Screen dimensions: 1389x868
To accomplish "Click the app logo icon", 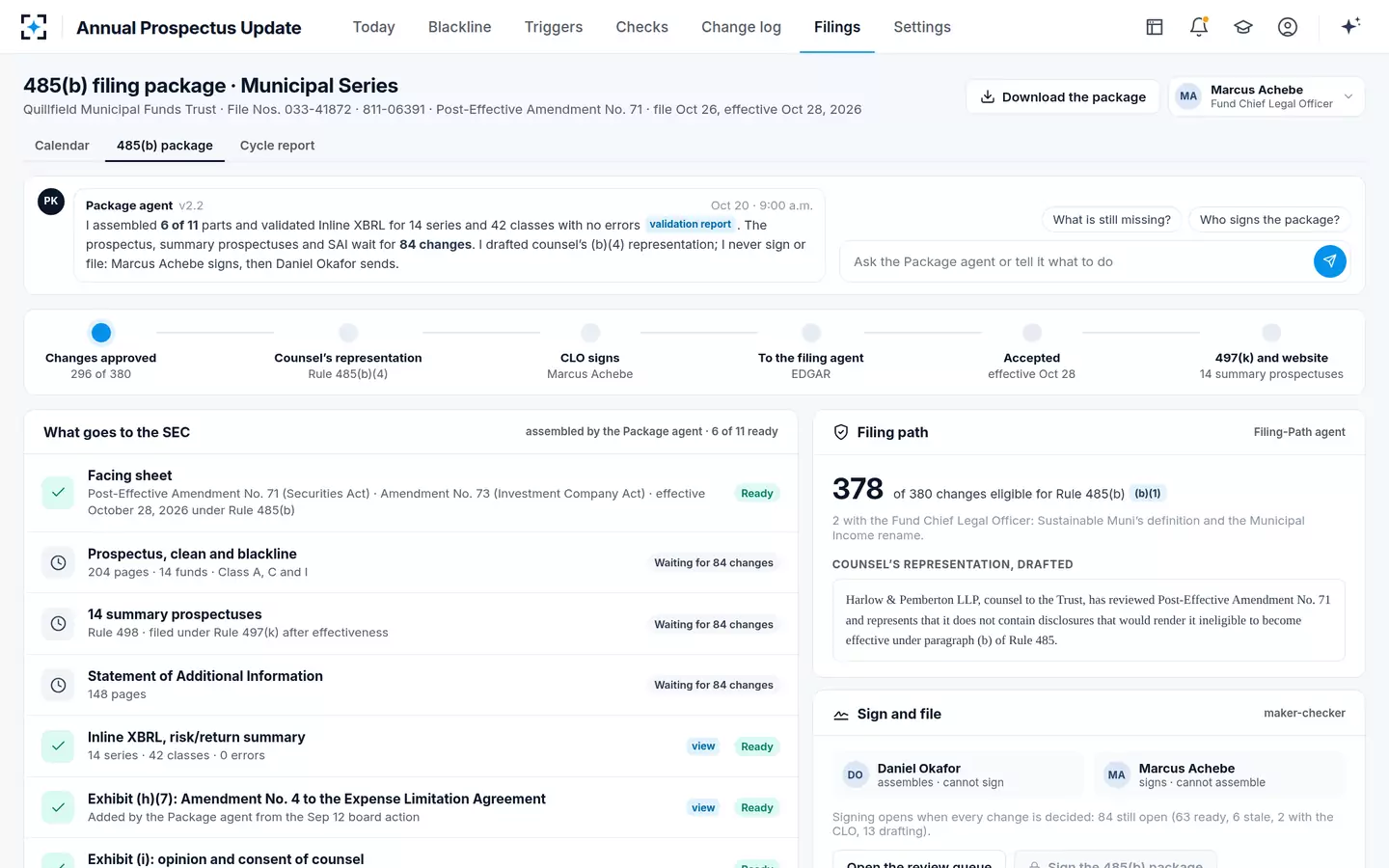I will [34, 27].
